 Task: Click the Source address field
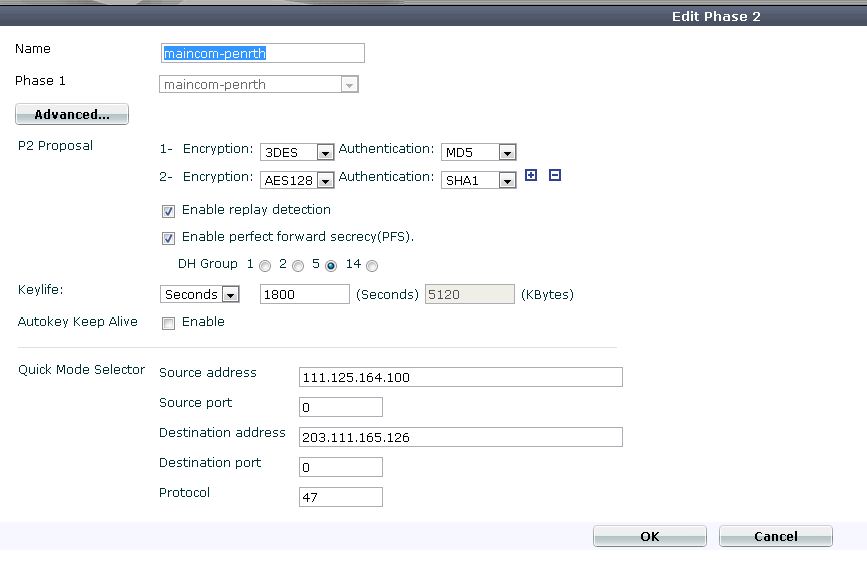[461, 377]
